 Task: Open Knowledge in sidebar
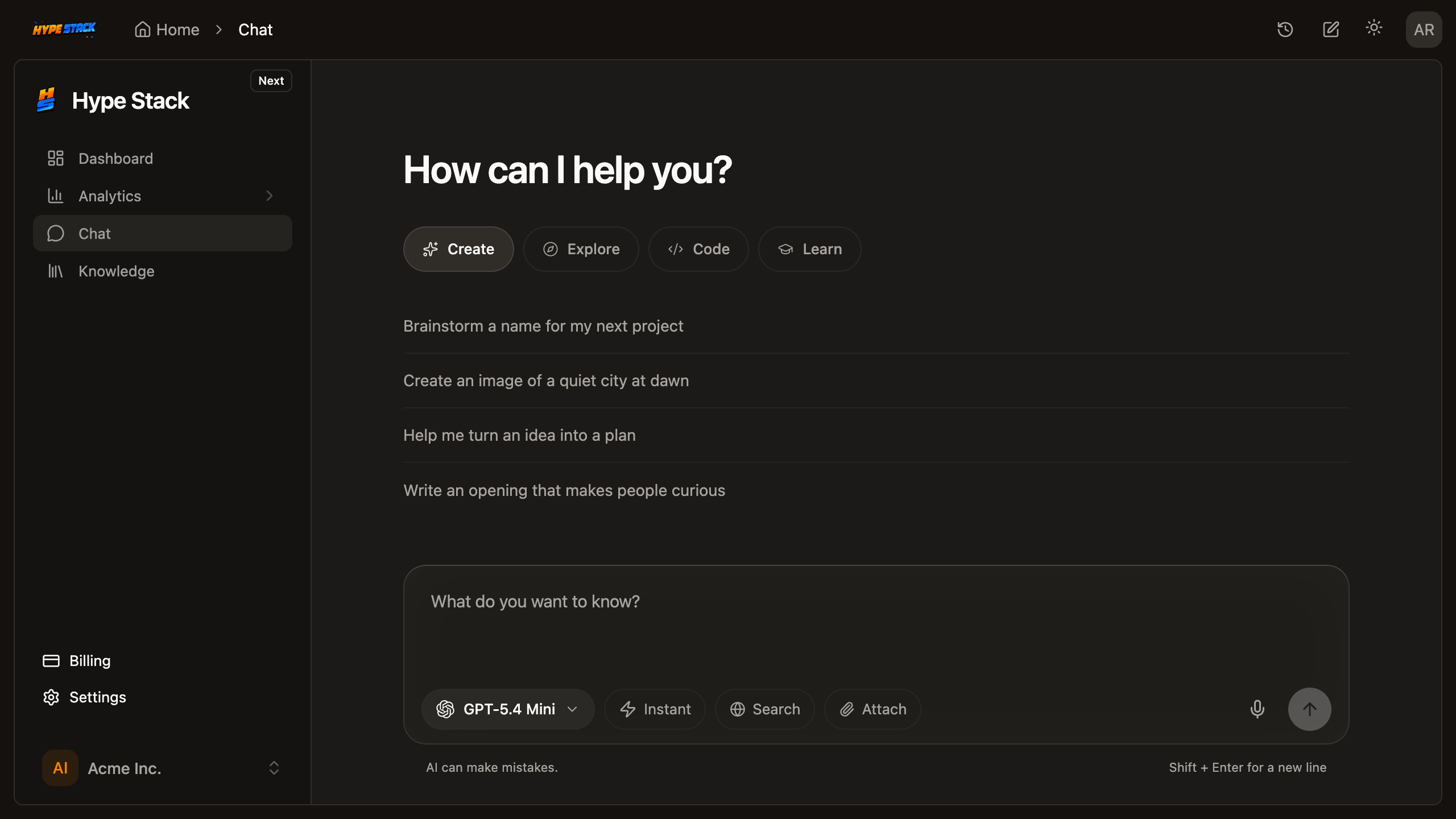[163, 271]
